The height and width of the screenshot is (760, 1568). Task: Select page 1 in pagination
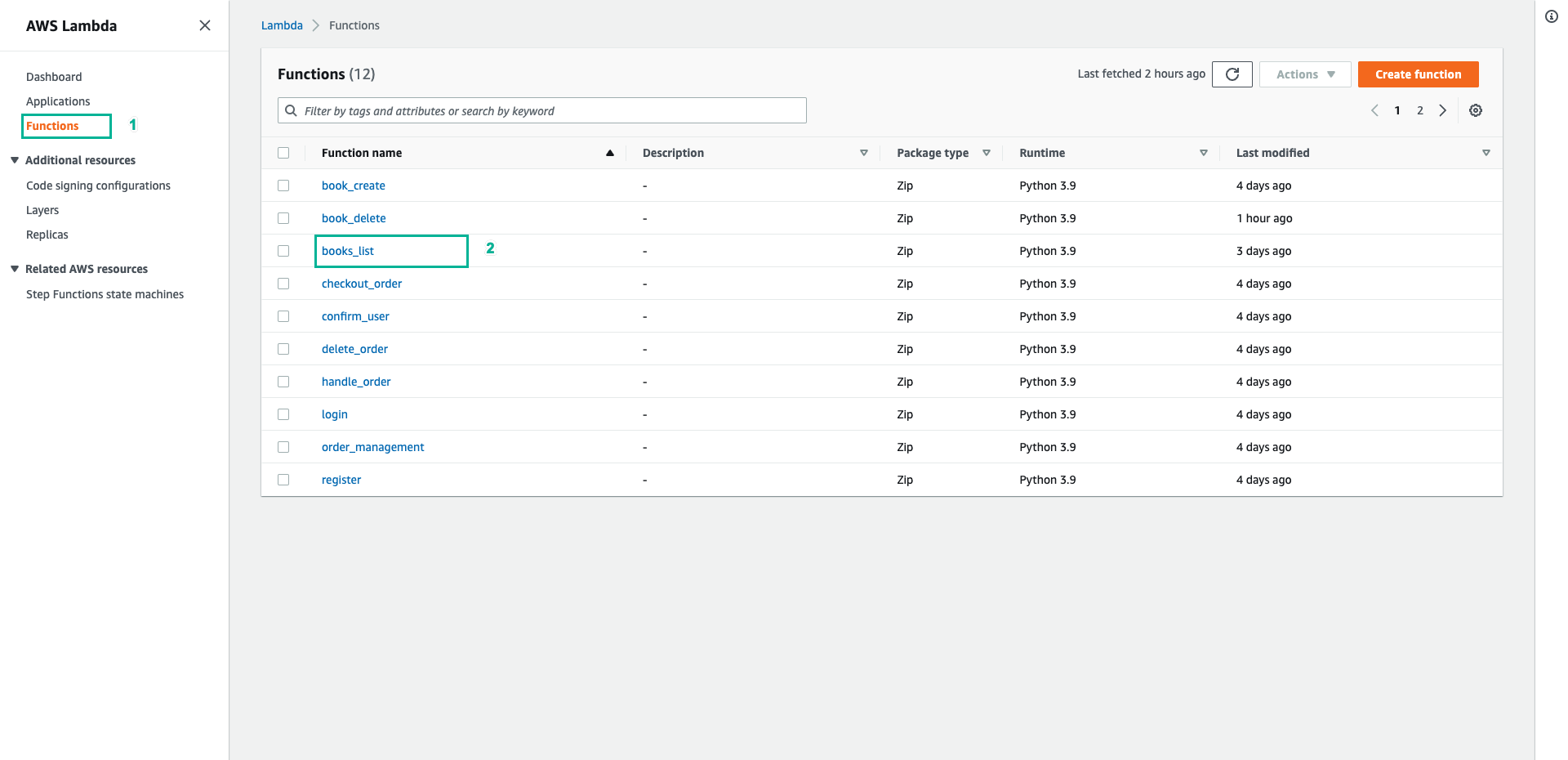point(1397,110)
